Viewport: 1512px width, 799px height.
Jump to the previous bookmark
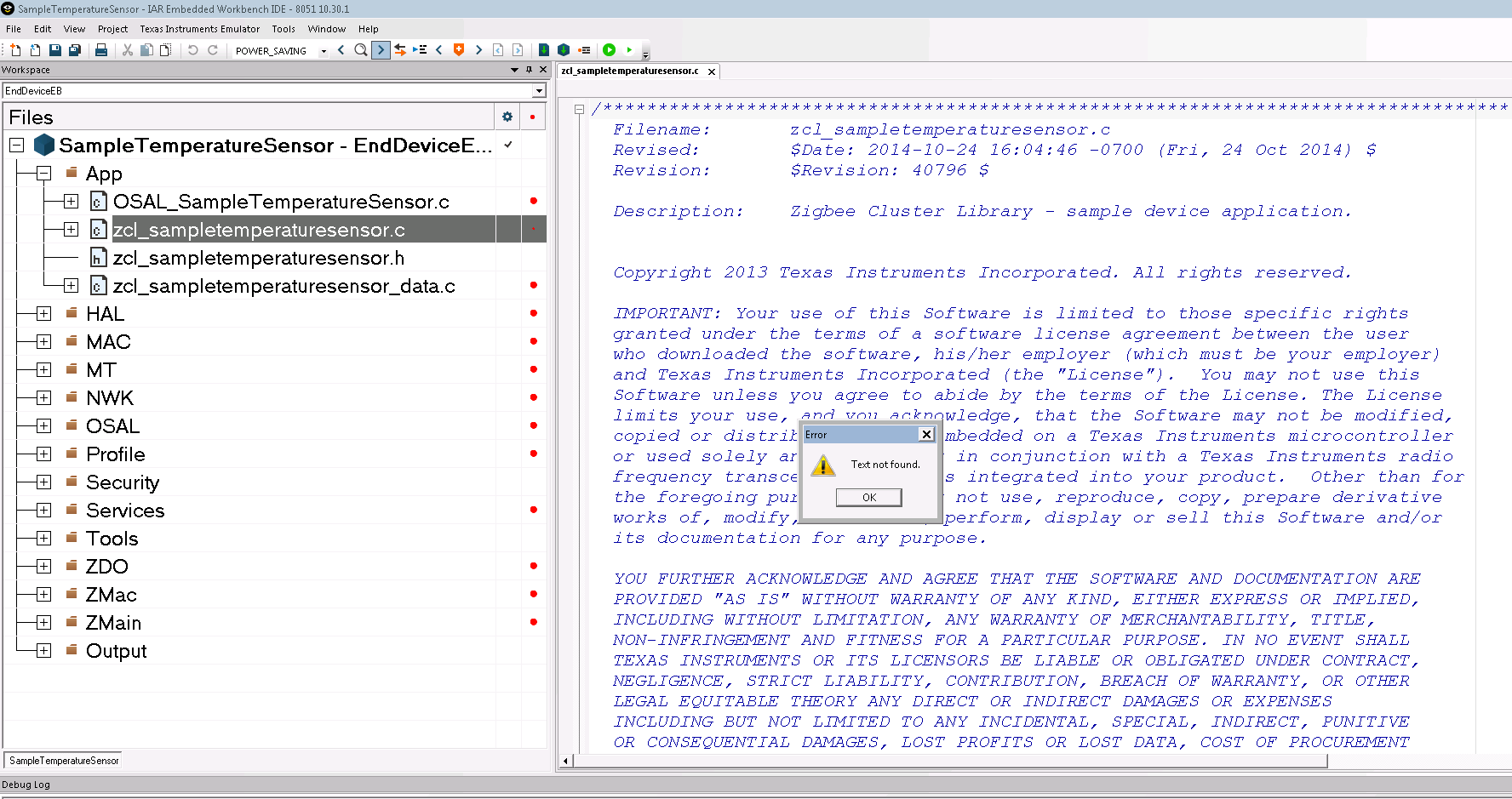point(439,50)
